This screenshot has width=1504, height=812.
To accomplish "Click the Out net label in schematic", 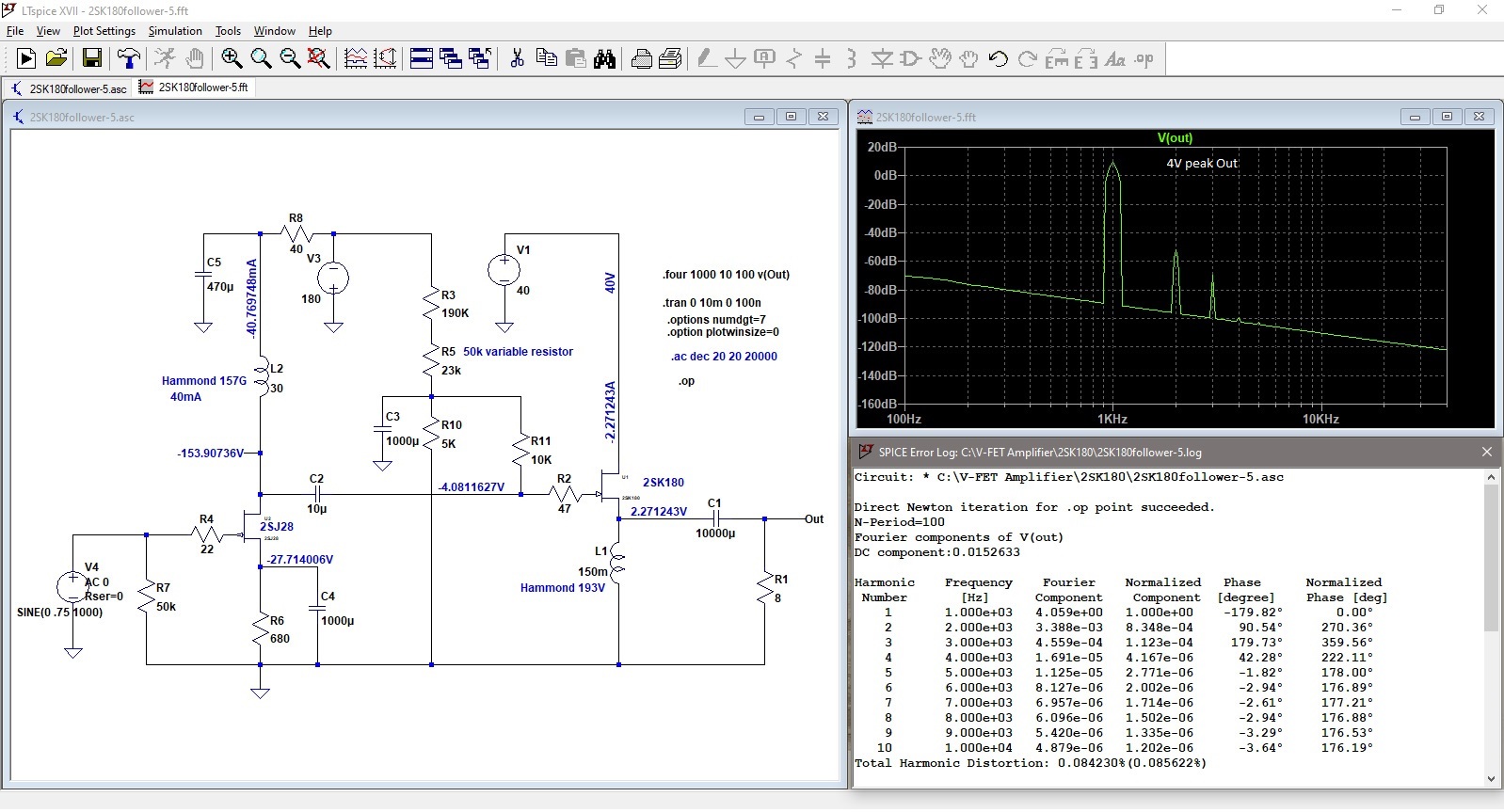I will point(814,519).
